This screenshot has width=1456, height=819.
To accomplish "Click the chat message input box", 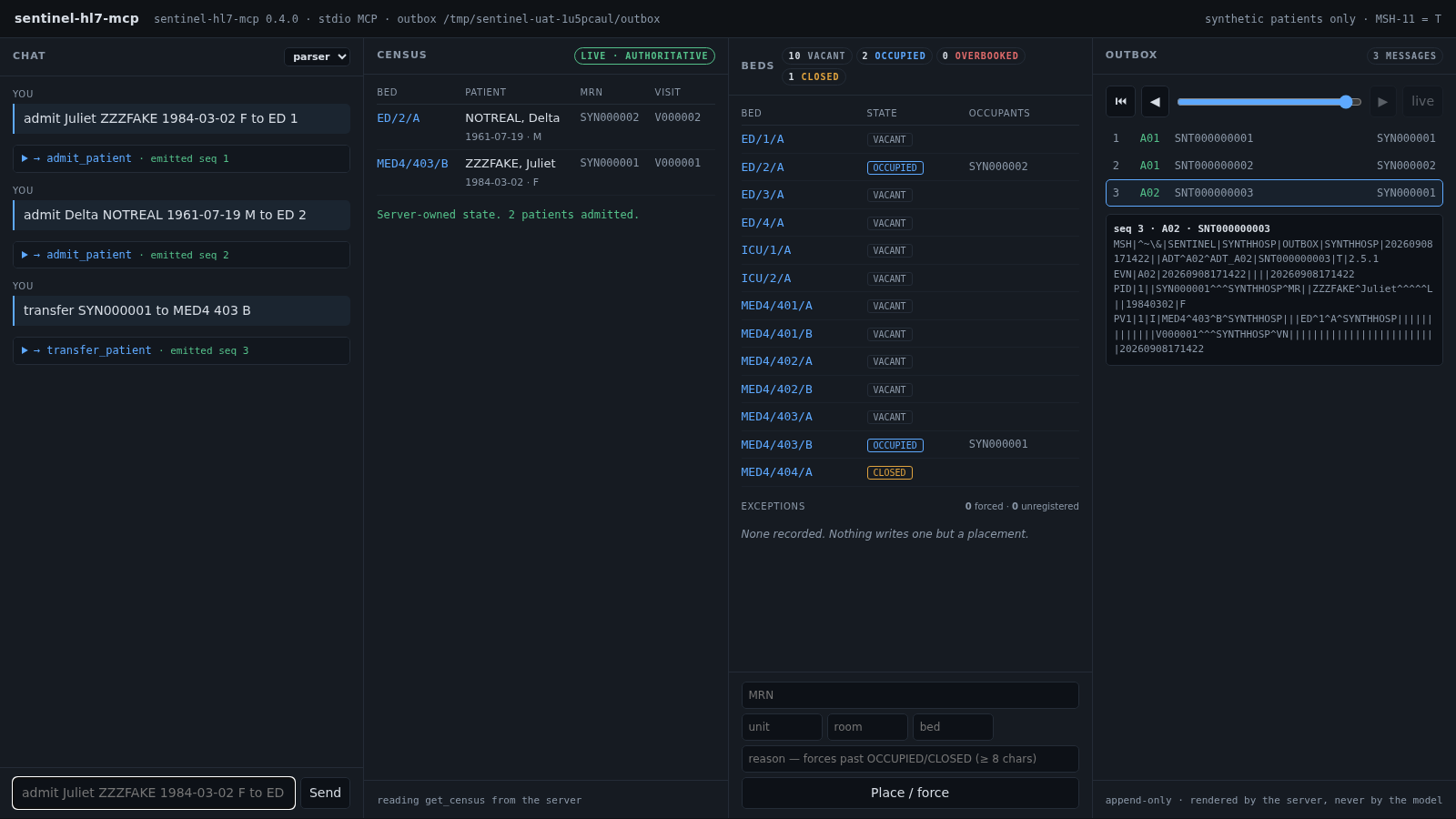I will click(154, 793).
